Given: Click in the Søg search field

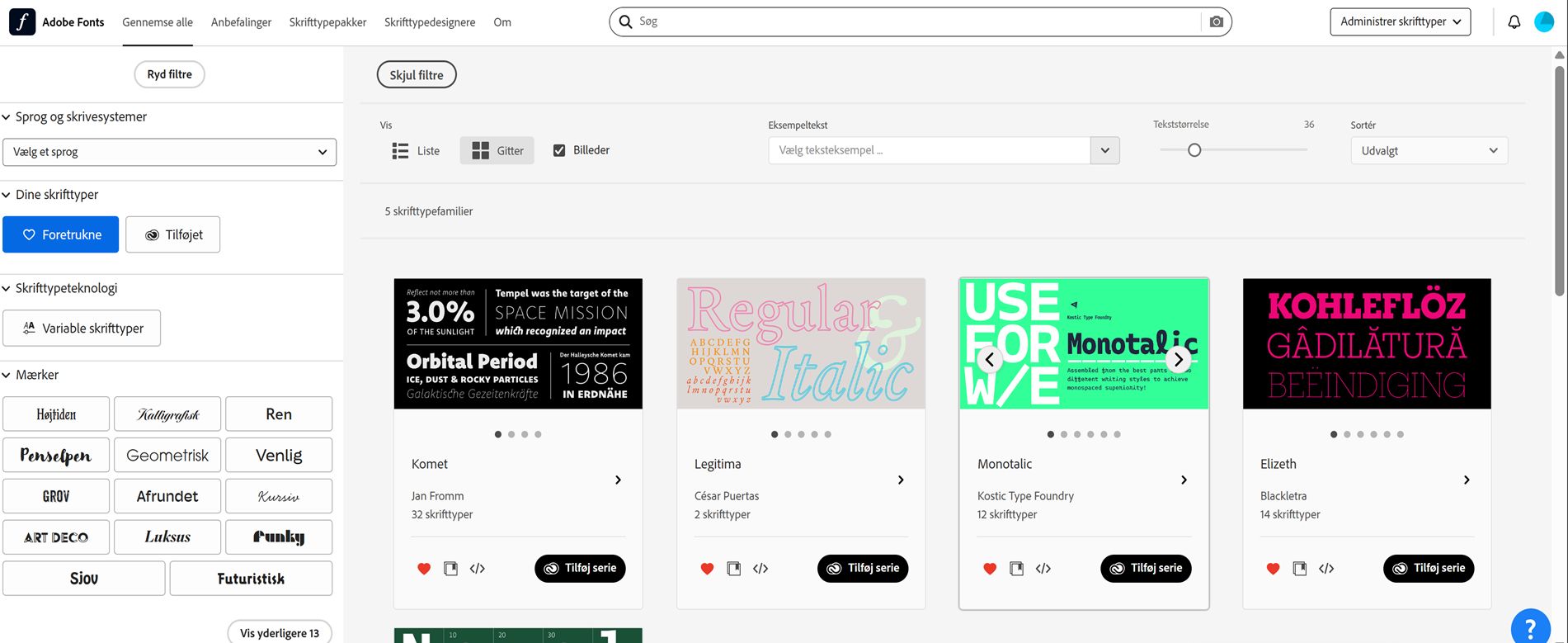Looking at the screenshot, I should [917, 22].
